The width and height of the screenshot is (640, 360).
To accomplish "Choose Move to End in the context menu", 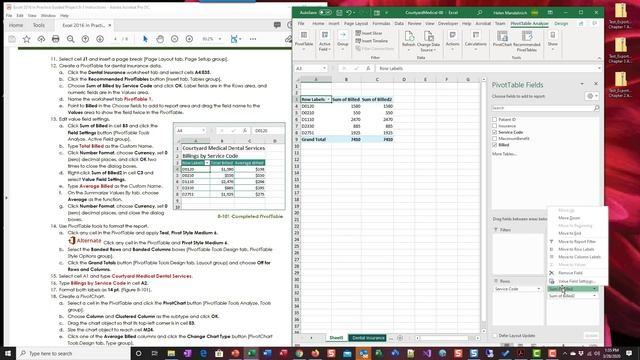I will pyautogui.click(x=569, y=233).
